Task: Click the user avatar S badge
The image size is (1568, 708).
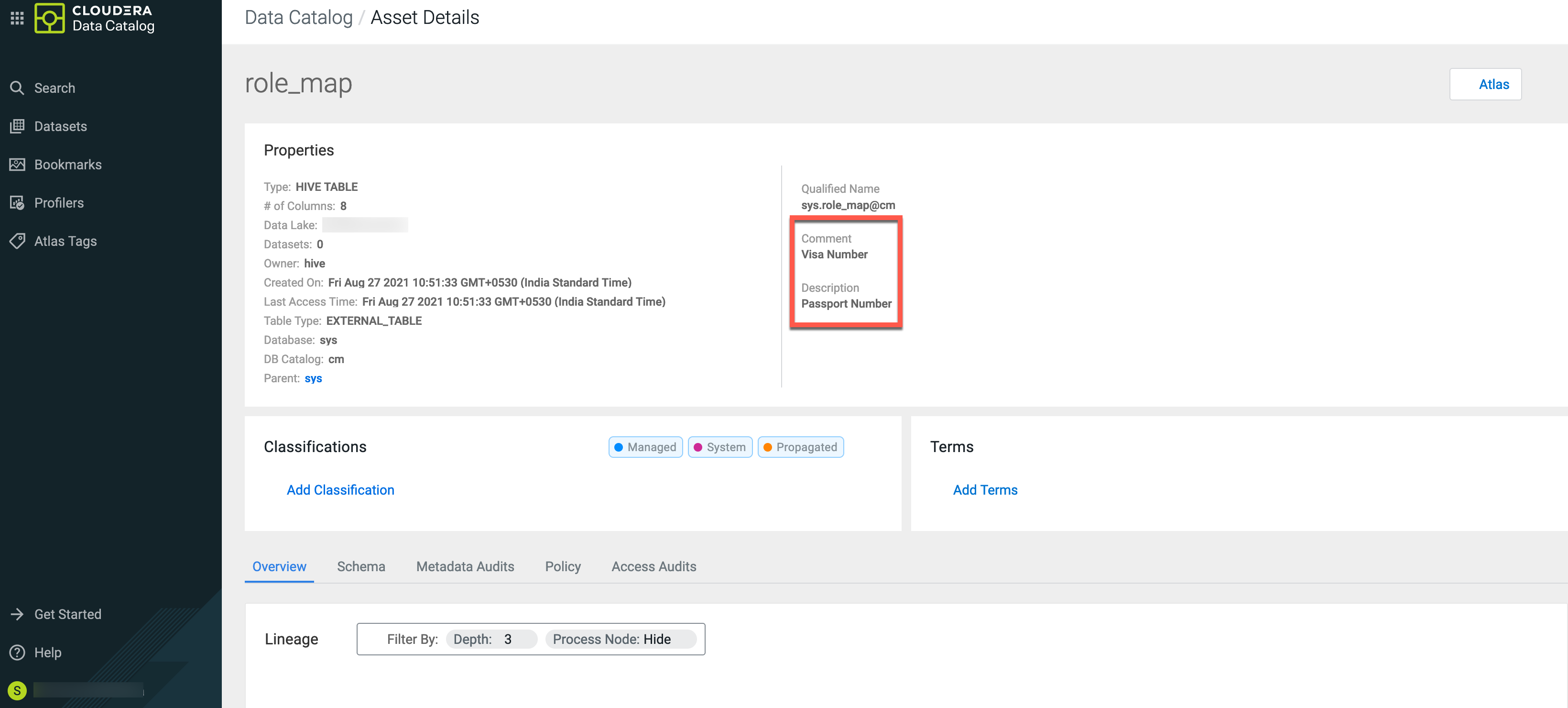Action: click(x=17, y=690)
